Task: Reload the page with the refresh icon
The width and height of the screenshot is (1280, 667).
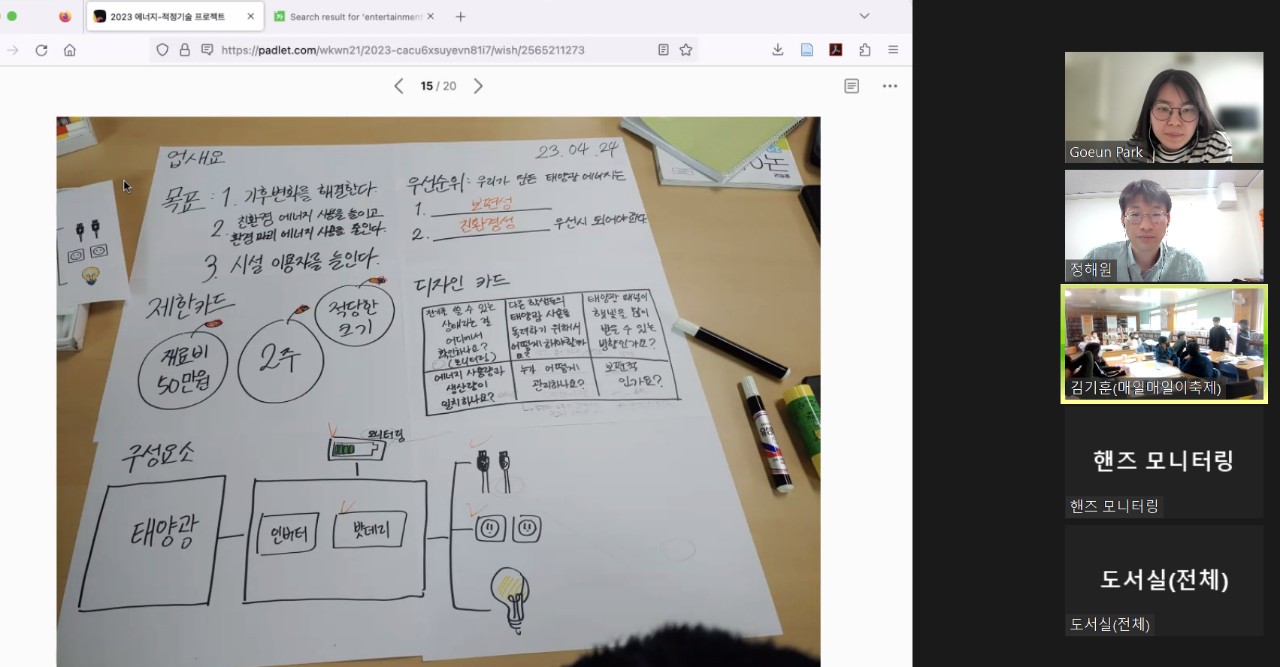Action: coord(41,50)
